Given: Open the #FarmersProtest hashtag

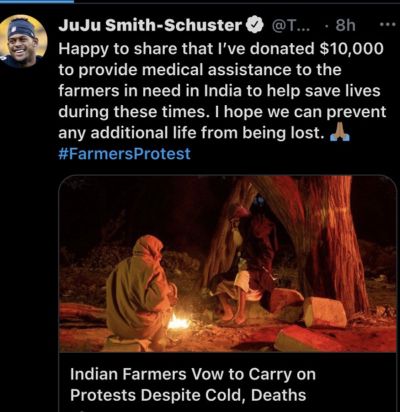Looking at the screenshot, I should (x=124, y=154).
